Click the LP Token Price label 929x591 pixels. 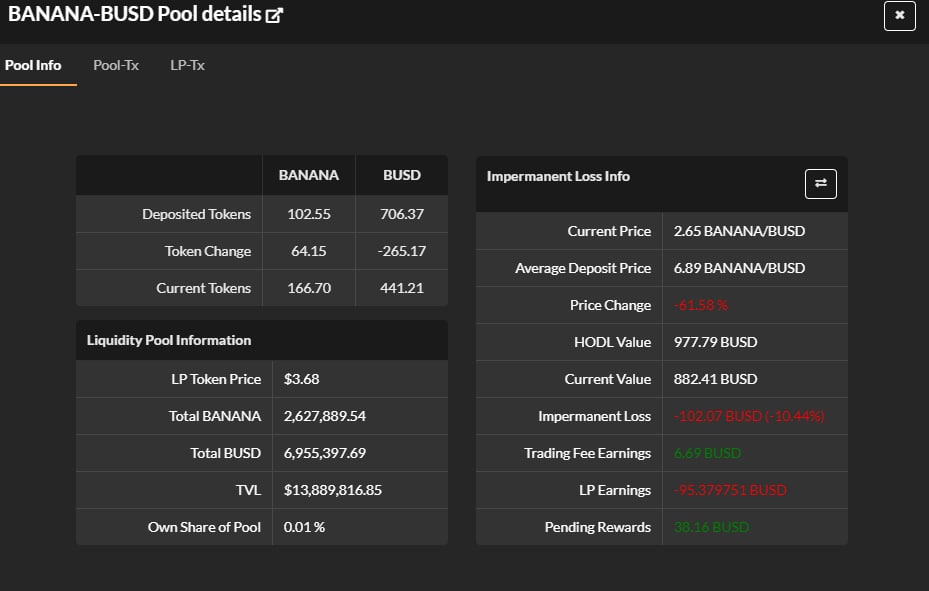point(216,379)
